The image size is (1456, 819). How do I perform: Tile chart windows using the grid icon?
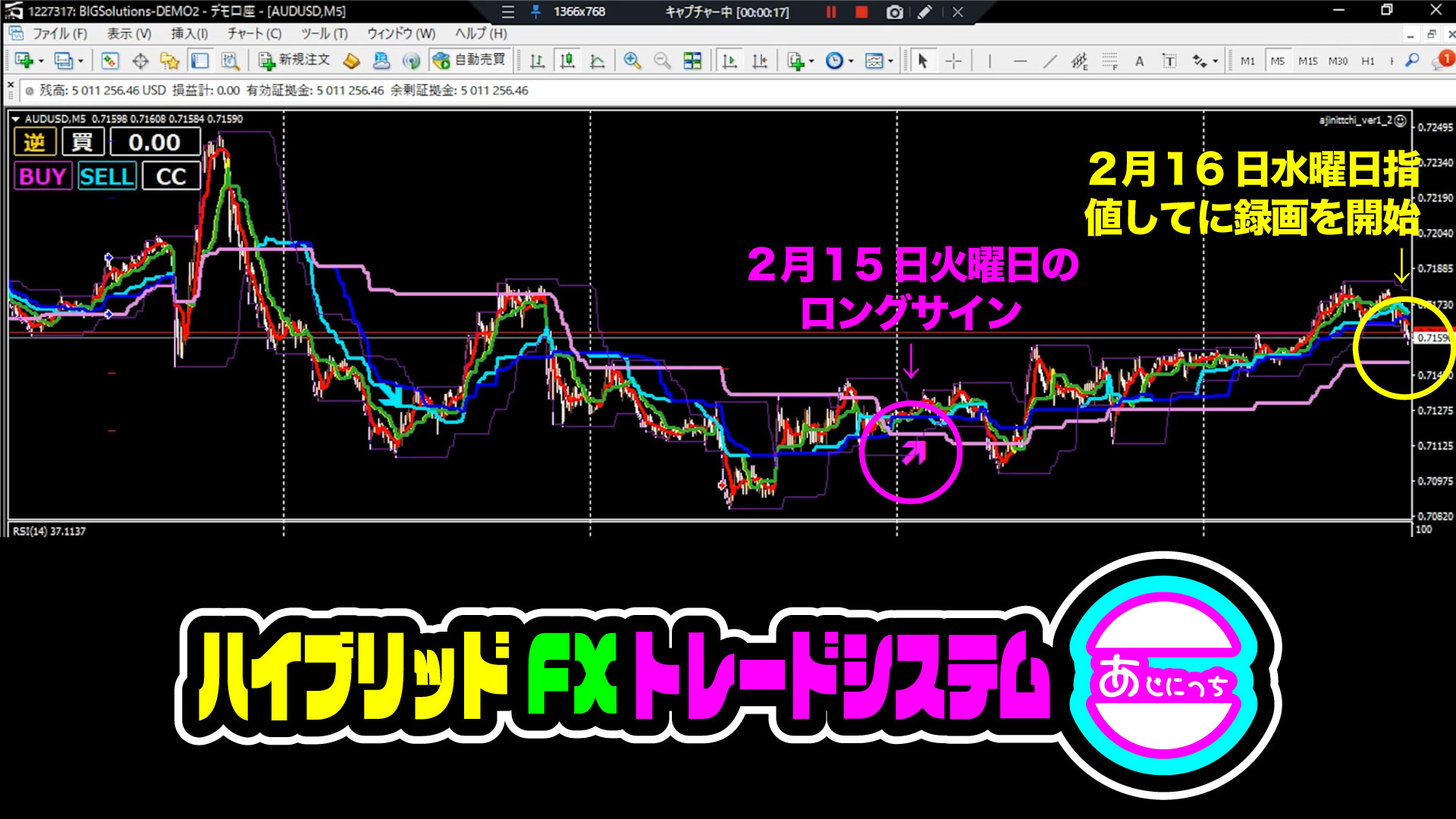click(692, 61)
